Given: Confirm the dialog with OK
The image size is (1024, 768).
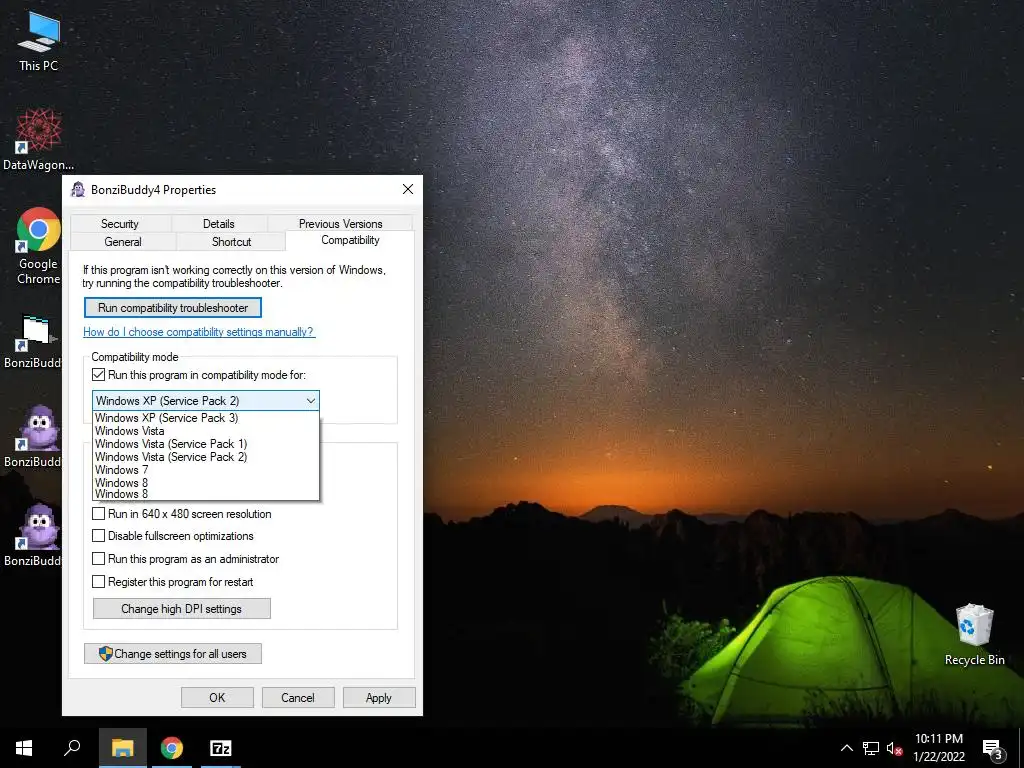Looking at the screenshot, I should coord(217,697).
